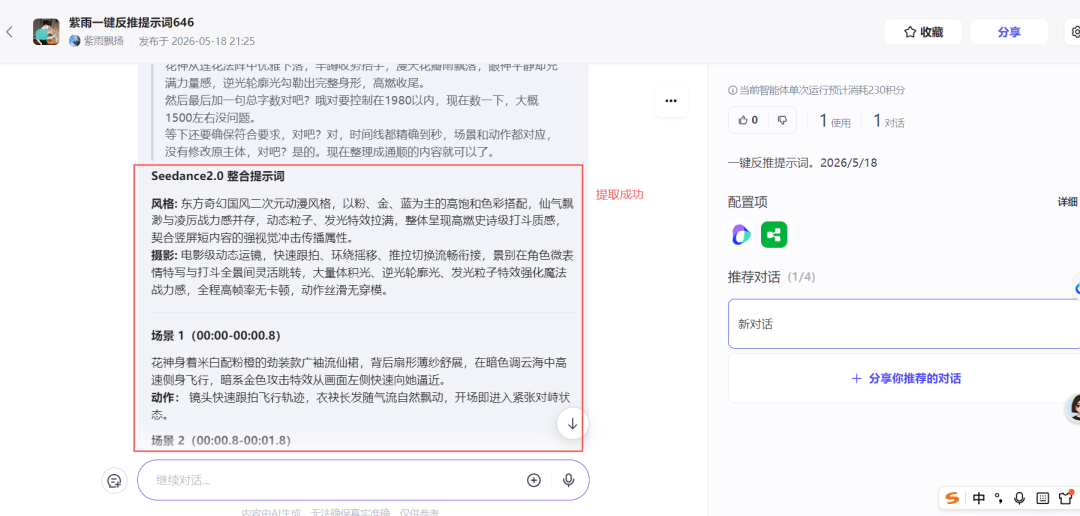
Task: Open the settings gear at top right
Action: (1075, 32)
